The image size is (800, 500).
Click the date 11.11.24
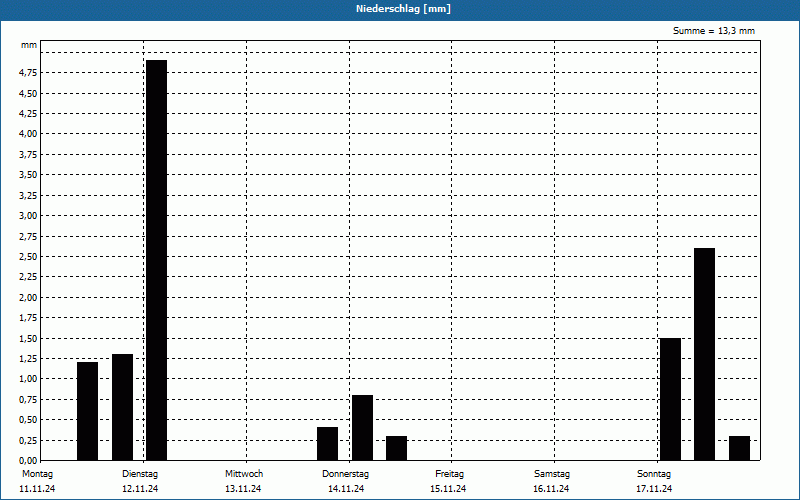point(37,489)
